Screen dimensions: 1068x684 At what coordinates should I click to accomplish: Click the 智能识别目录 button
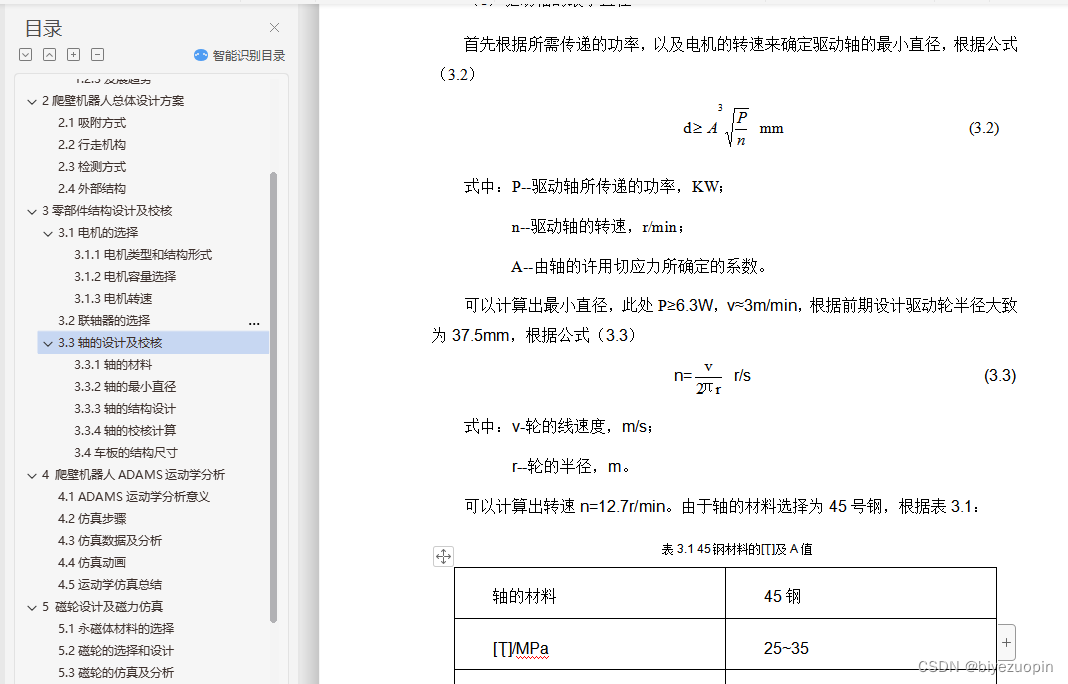click(240, 55)
